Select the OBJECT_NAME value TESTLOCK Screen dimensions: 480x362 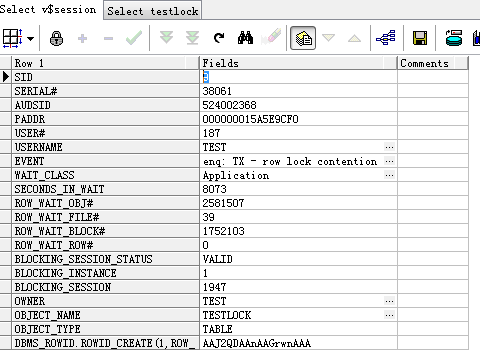tap(227, 315)
